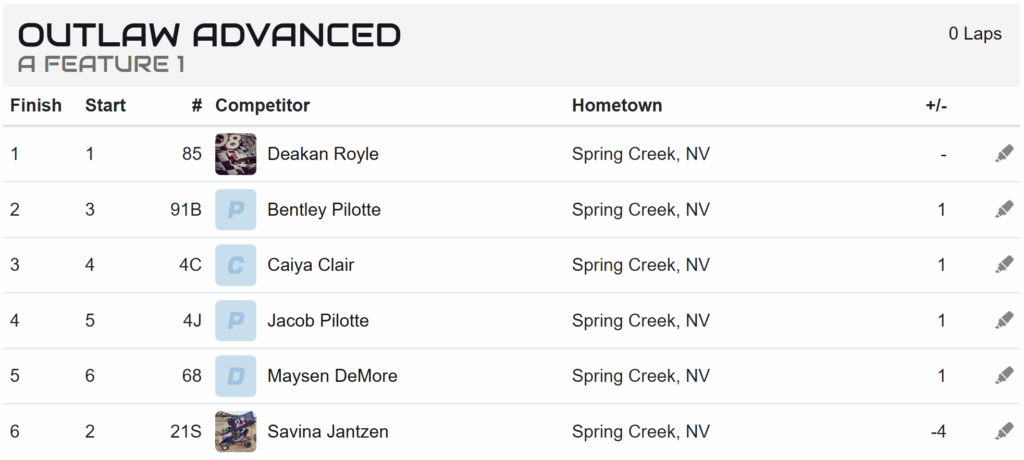This screenshot has height=460, width=1024.
Task: Click the Hometown column header
Action: pyautogui.click(x=617, y=105)
